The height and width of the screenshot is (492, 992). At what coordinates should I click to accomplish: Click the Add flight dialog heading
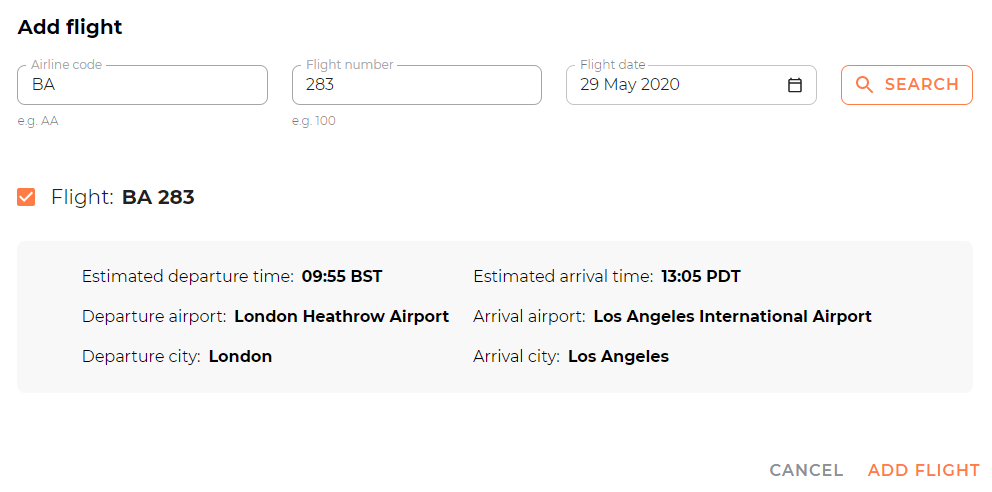[70, 28]
